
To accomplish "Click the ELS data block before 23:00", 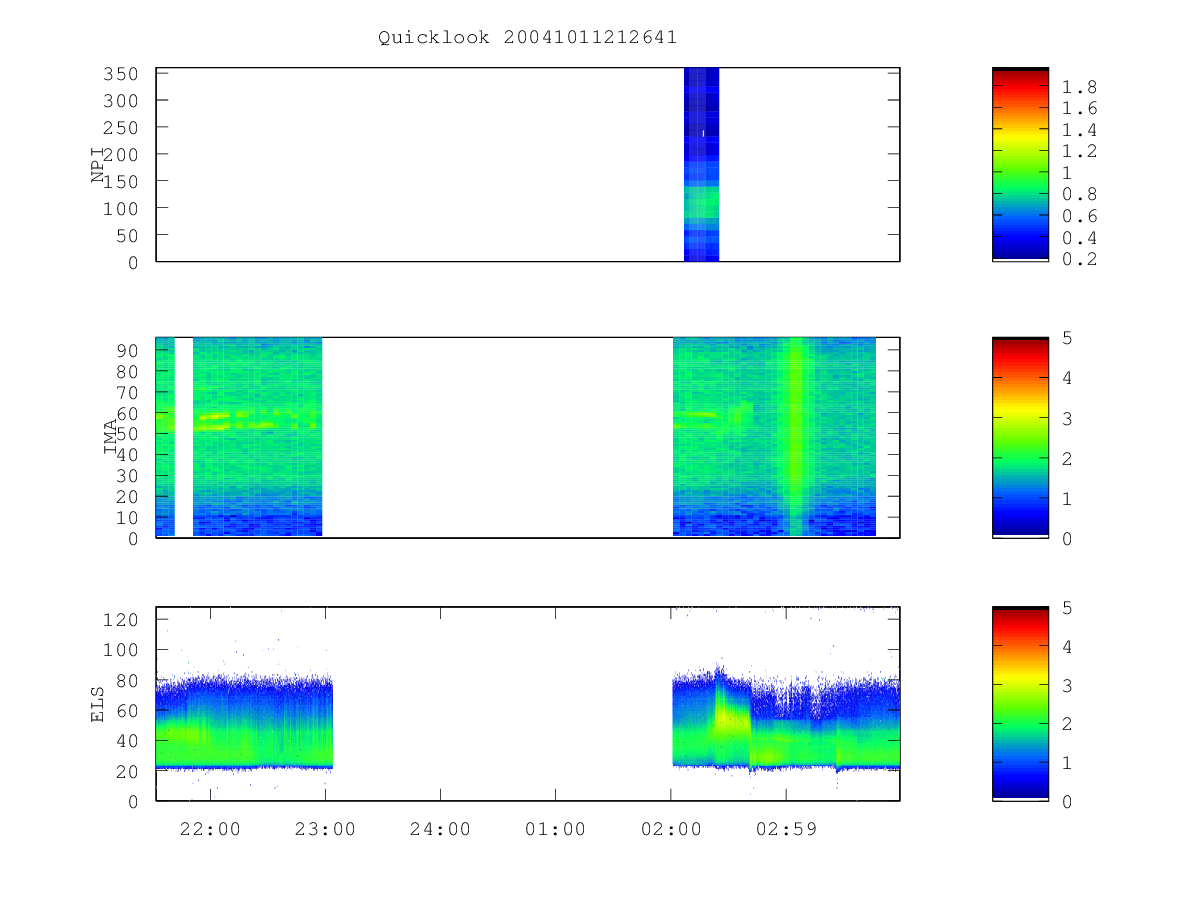I will 244,722.
